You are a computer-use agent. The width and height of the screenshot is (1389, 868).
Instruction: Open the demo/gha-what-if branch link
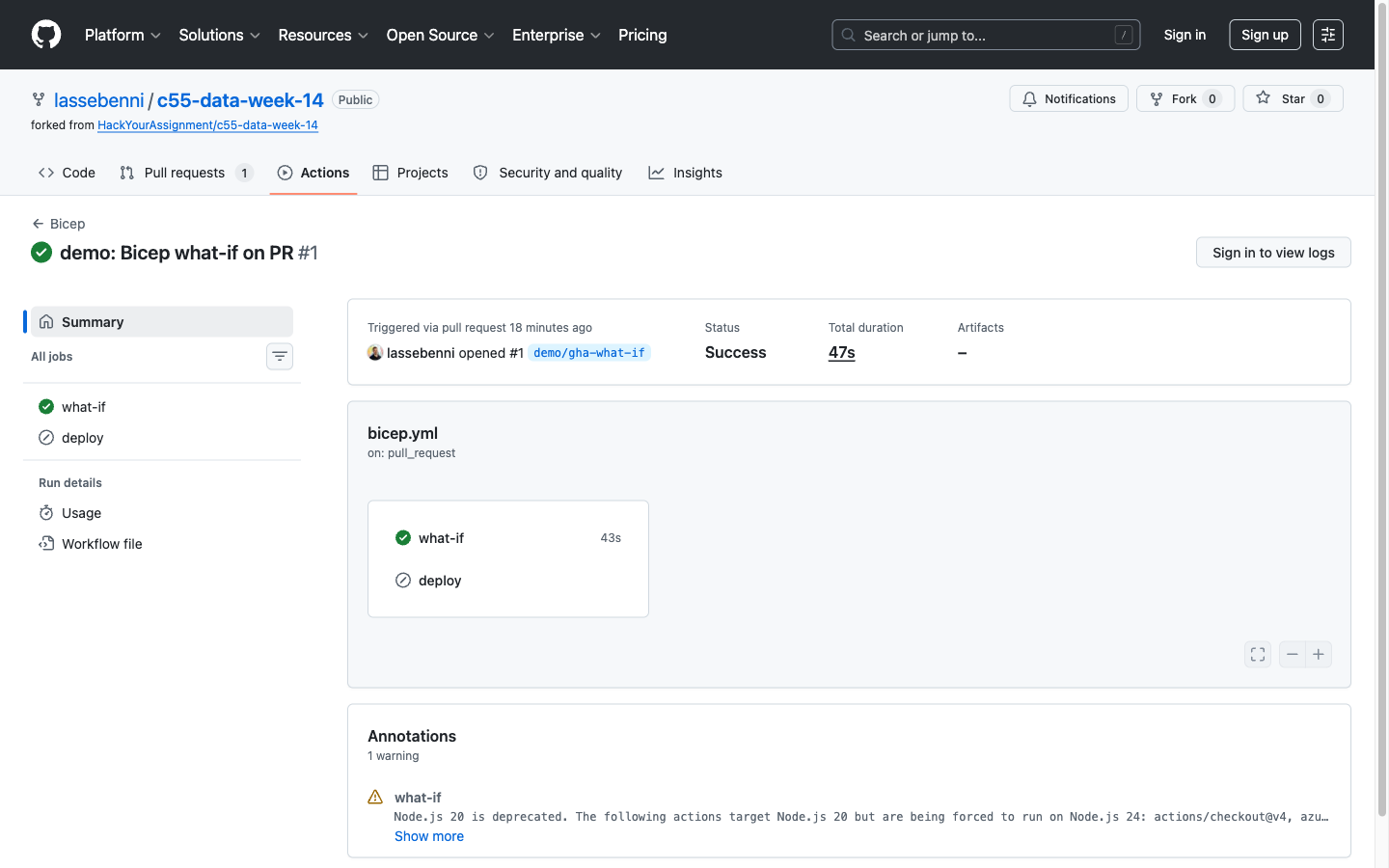tap(589, 353)
